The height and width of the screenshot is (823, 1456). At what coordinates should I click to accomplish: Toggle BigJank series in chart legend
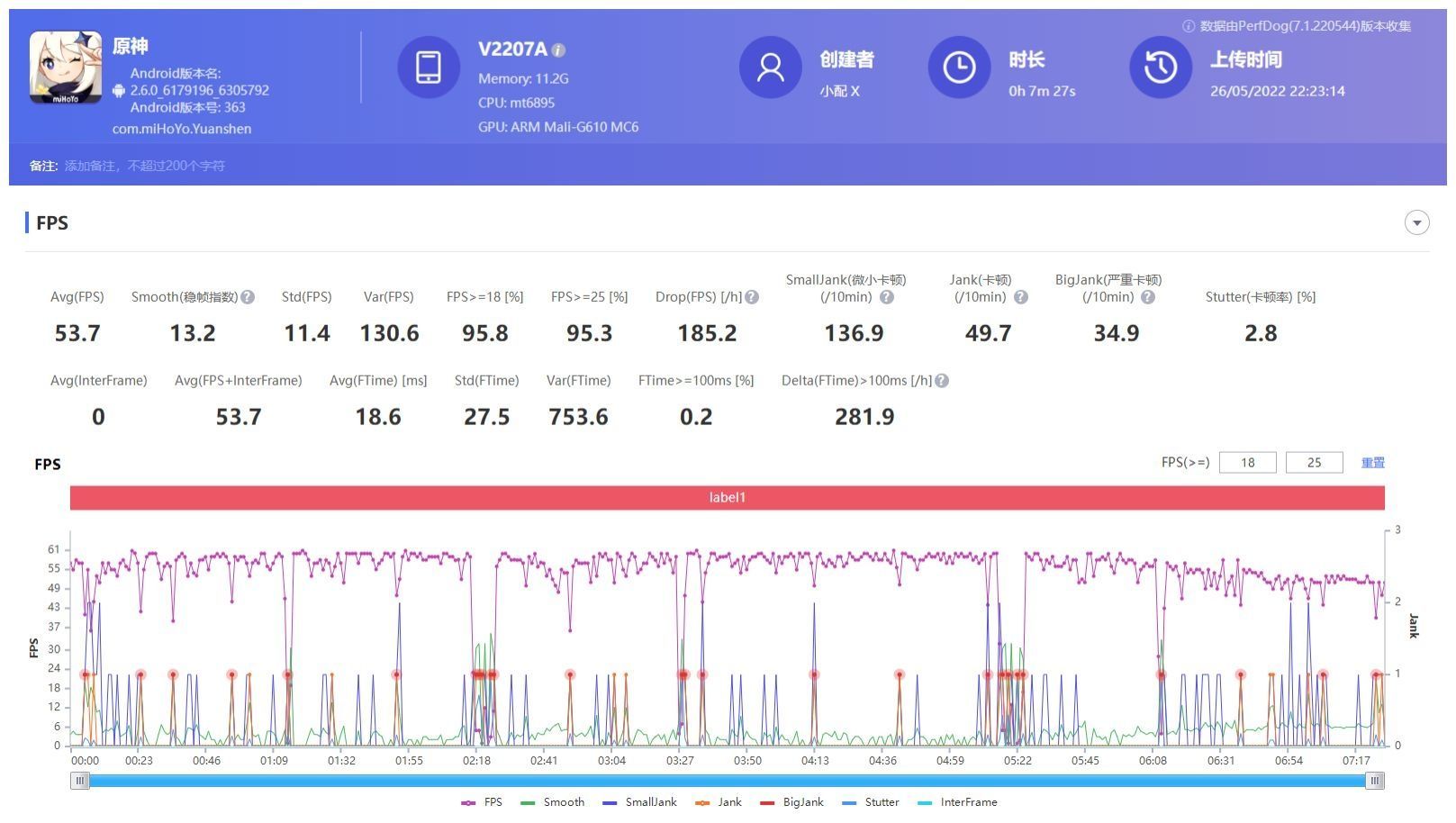pos(792,802)
